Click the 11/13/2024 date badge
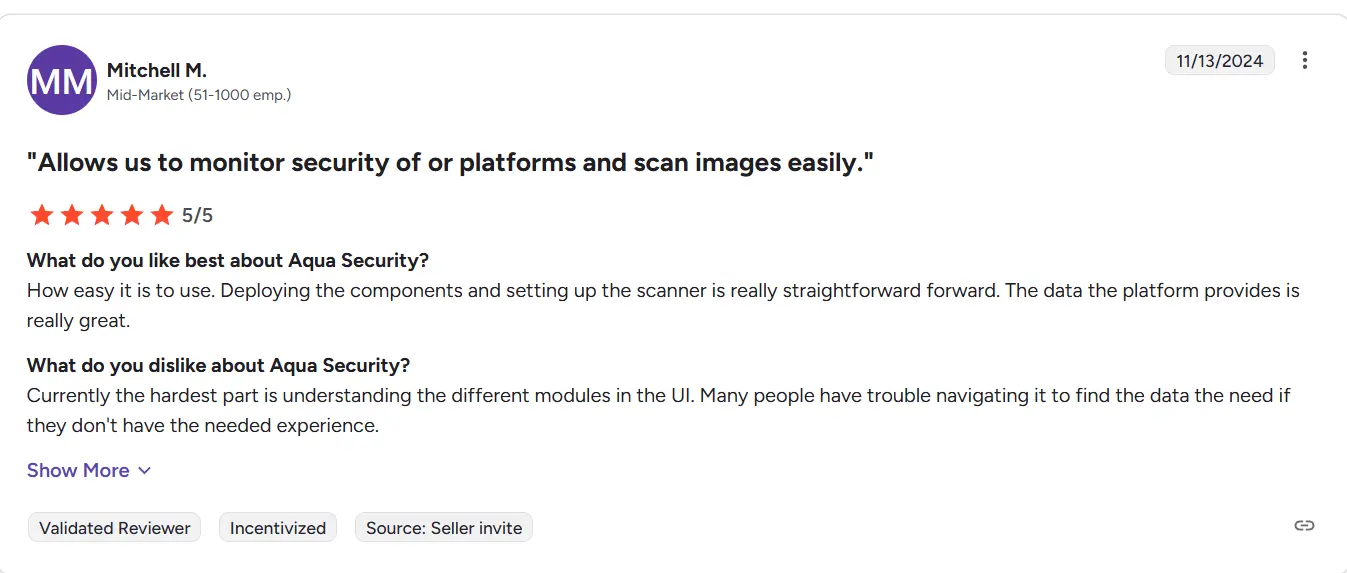This screenshot has width=1347, height=573. 1220,60
